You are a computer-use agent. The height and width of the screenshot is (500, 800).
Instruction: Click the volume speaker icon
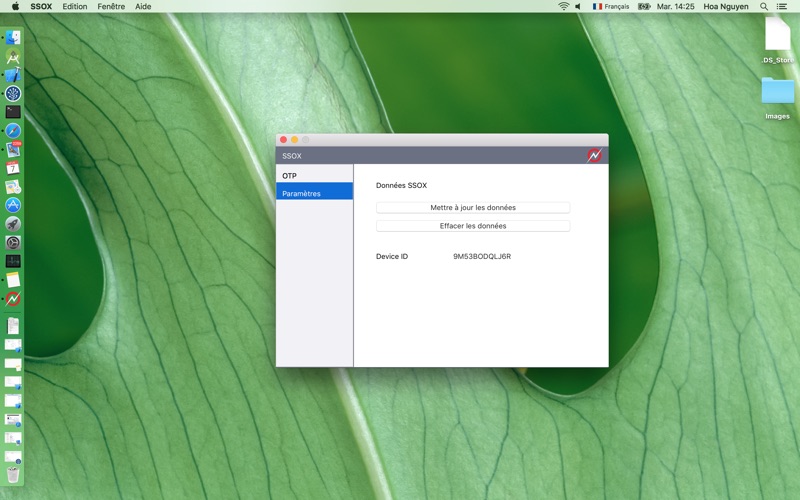coord(578,6)
